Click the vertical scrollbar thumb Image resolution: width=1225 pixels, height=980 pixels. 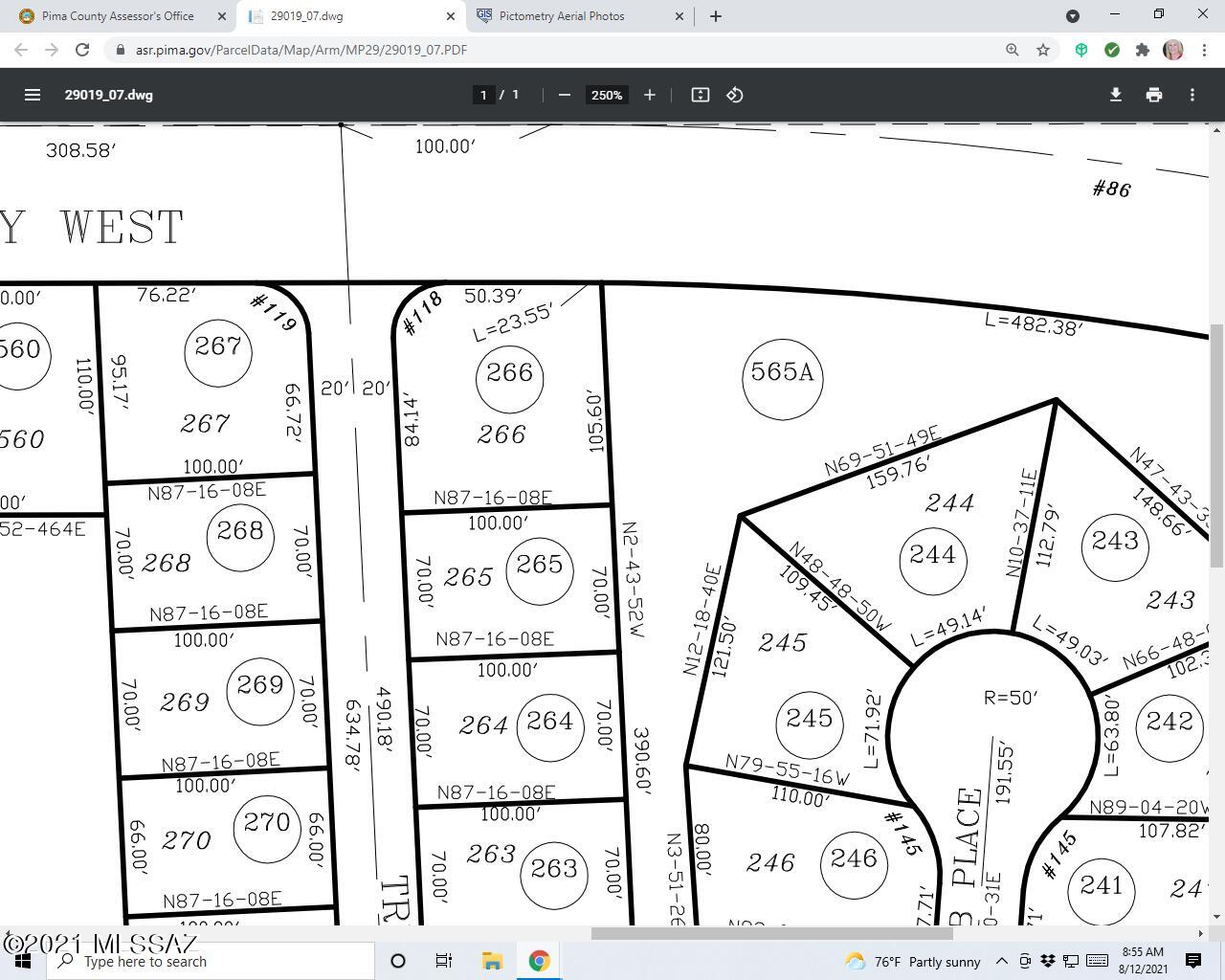(1217, 445)
